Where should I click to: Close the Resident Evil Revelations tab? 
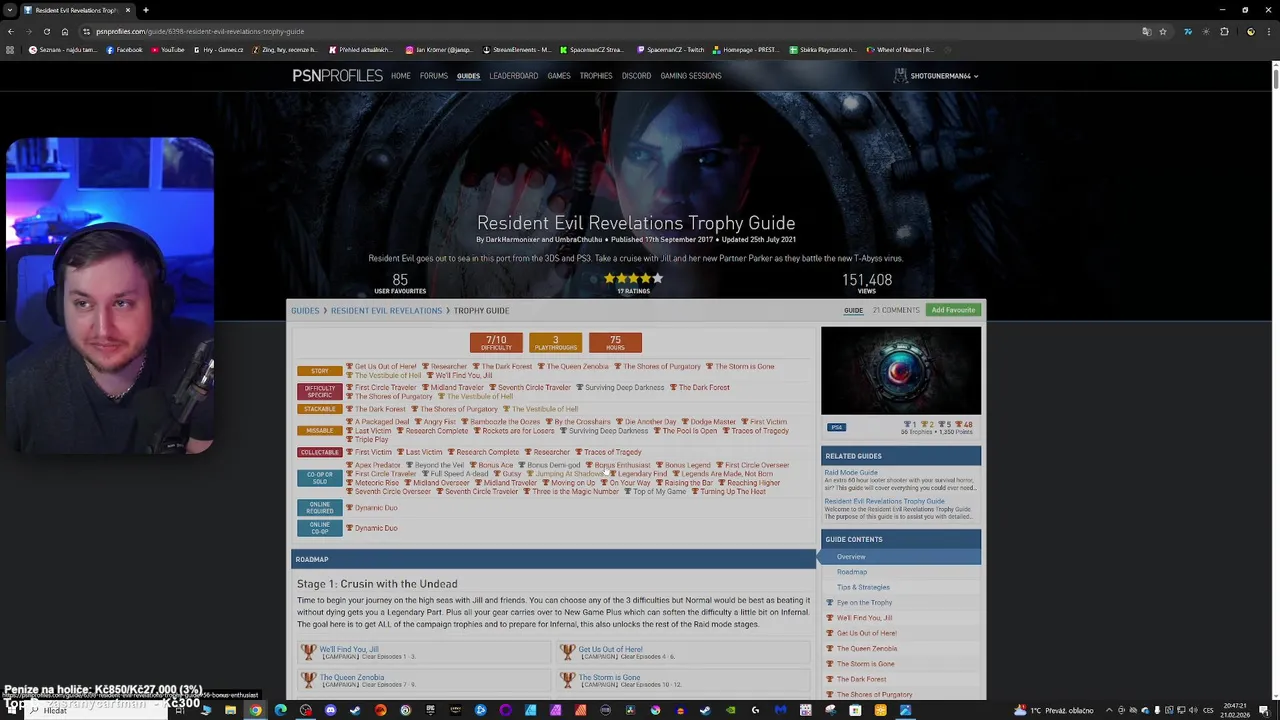click(x=128, y=10)
